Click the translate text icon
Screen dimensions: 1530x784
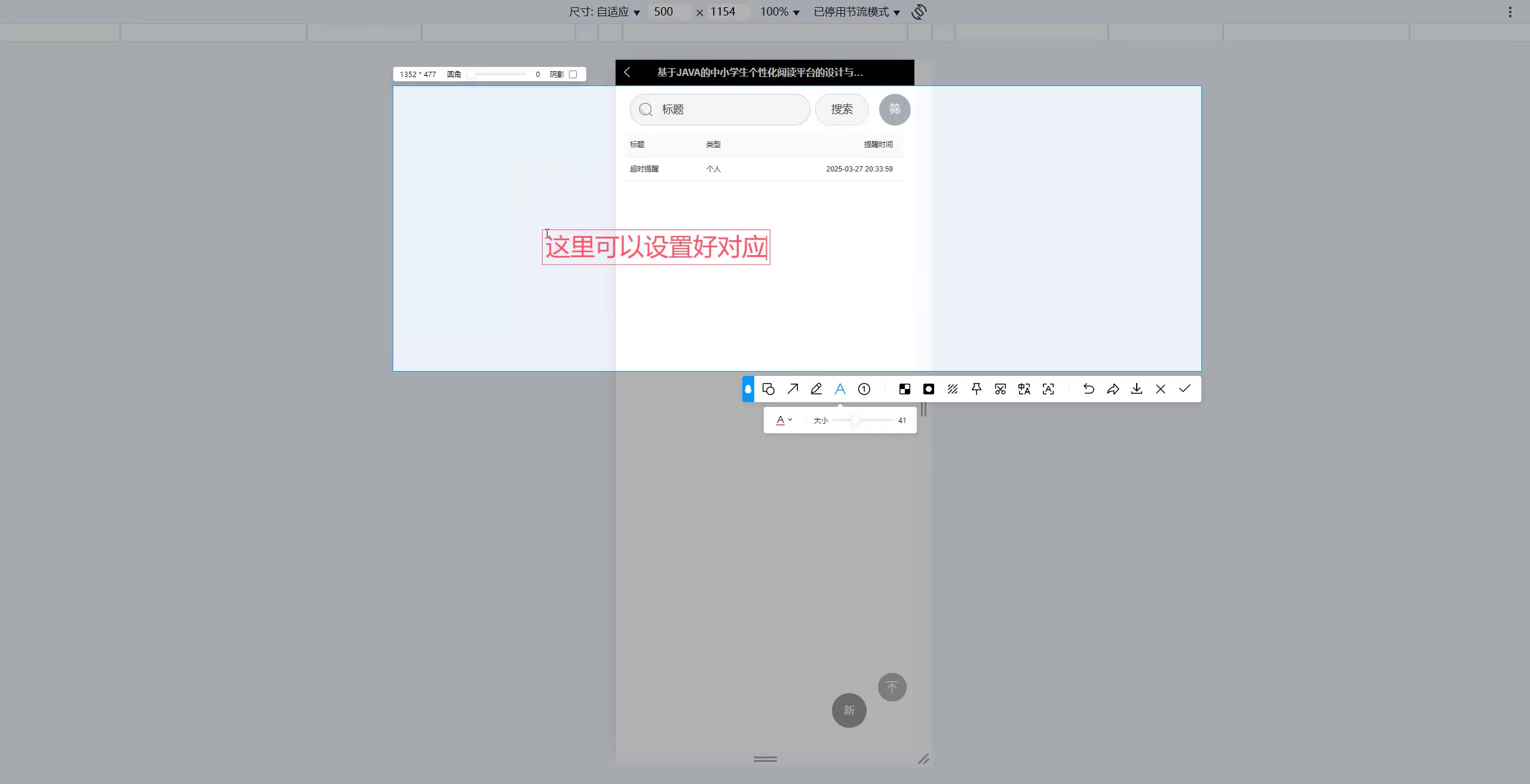[1024, 389]
